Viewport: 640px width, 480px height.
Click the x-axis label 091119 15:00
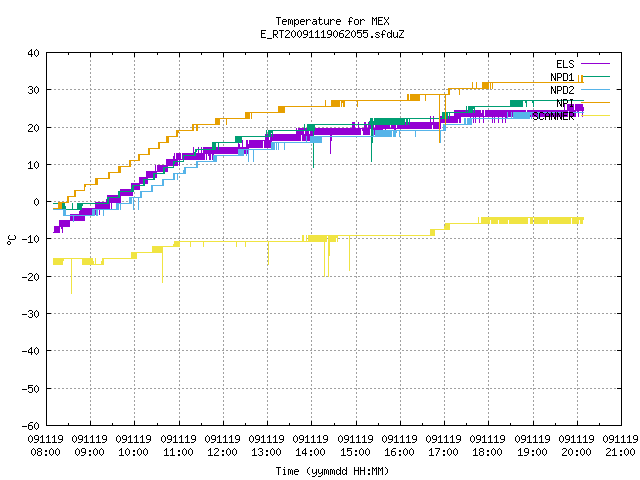[x=356, y=446]
